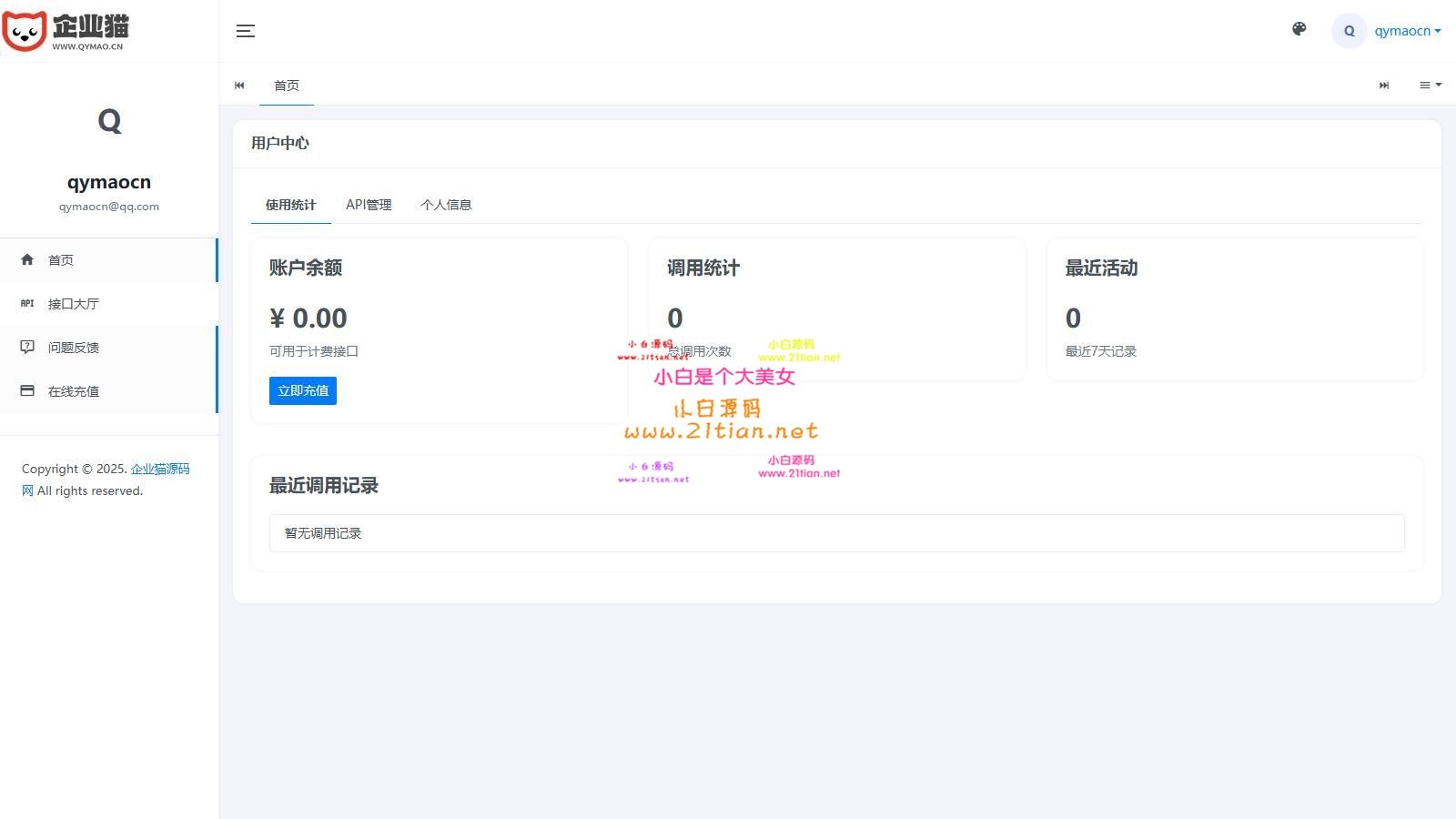Click the round Q avatar in header
Screen dimensions: 1456x819
click(x=1349, y=31)
